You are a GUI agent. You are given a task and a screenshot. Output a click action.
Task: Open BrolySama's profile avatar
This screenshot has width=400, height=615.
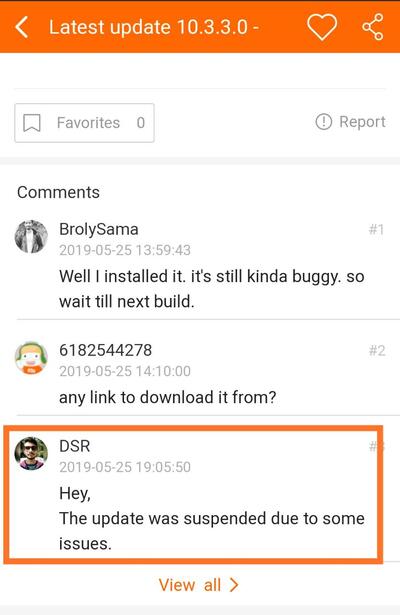click(x=31, y=237)
